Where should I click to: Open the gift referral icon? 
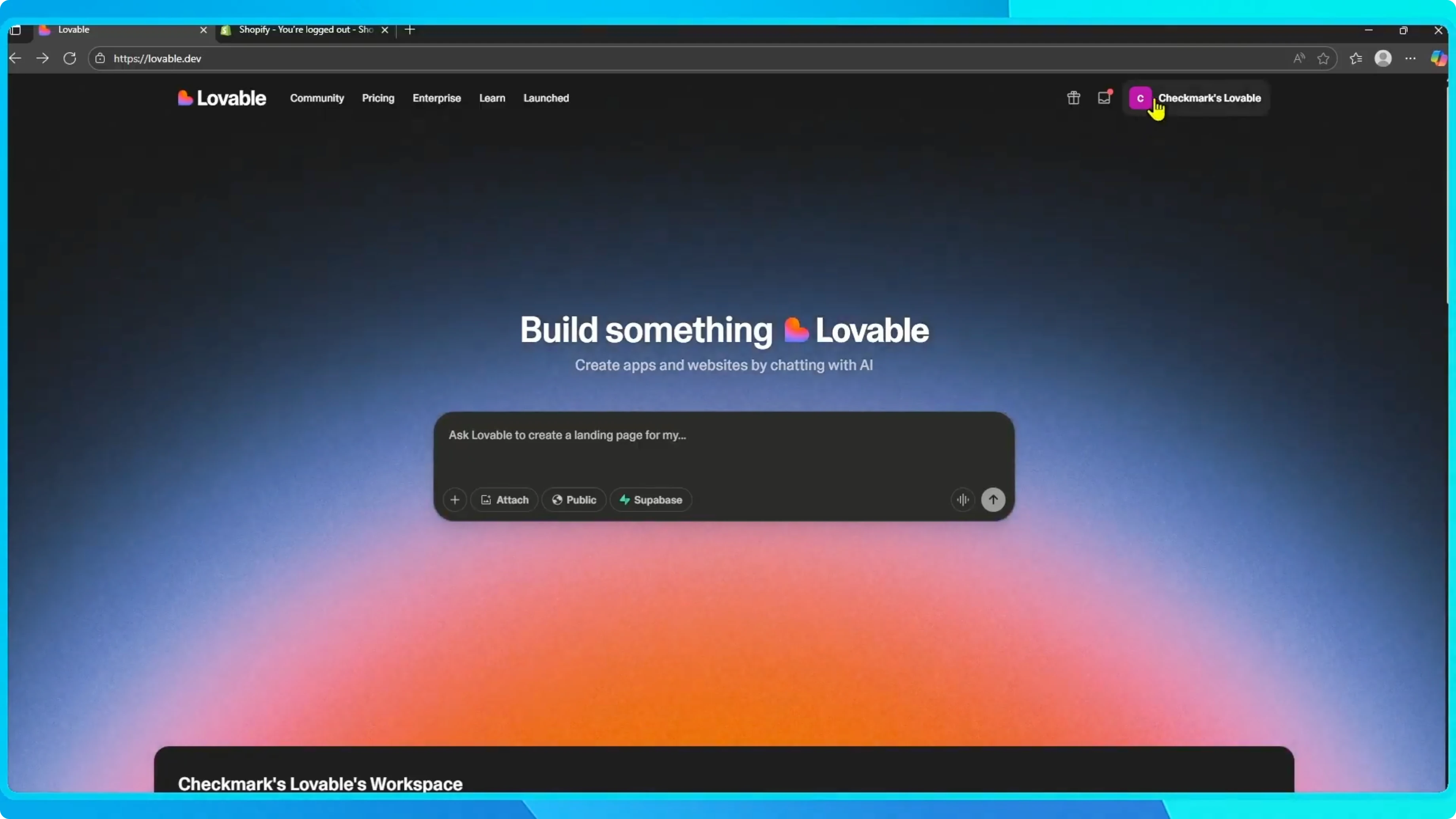point(1073,98)
